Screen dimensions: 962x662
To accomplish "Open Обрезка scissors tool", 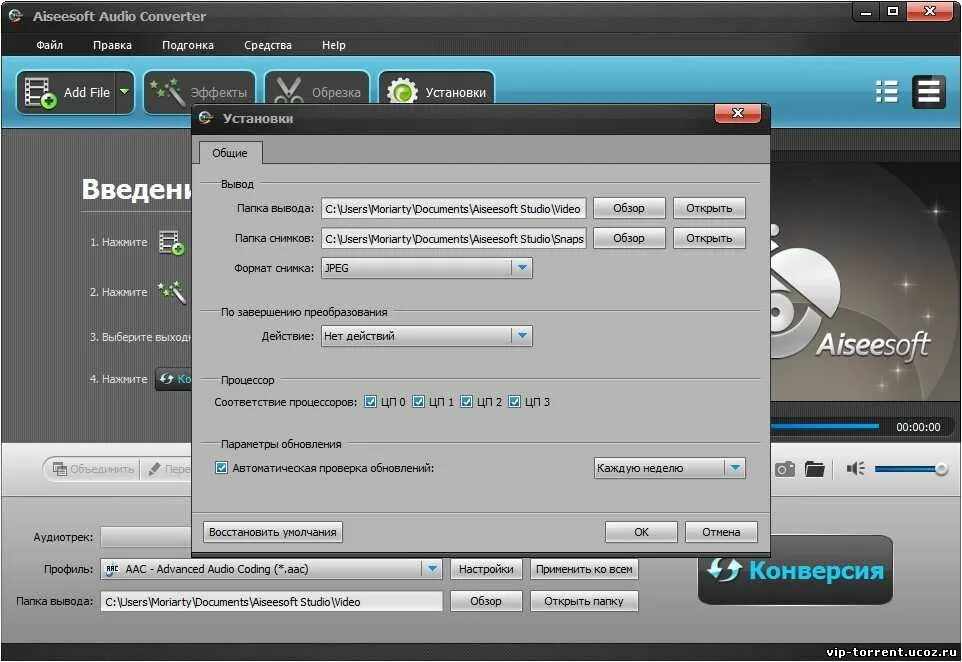I will (x=318, y=93).
